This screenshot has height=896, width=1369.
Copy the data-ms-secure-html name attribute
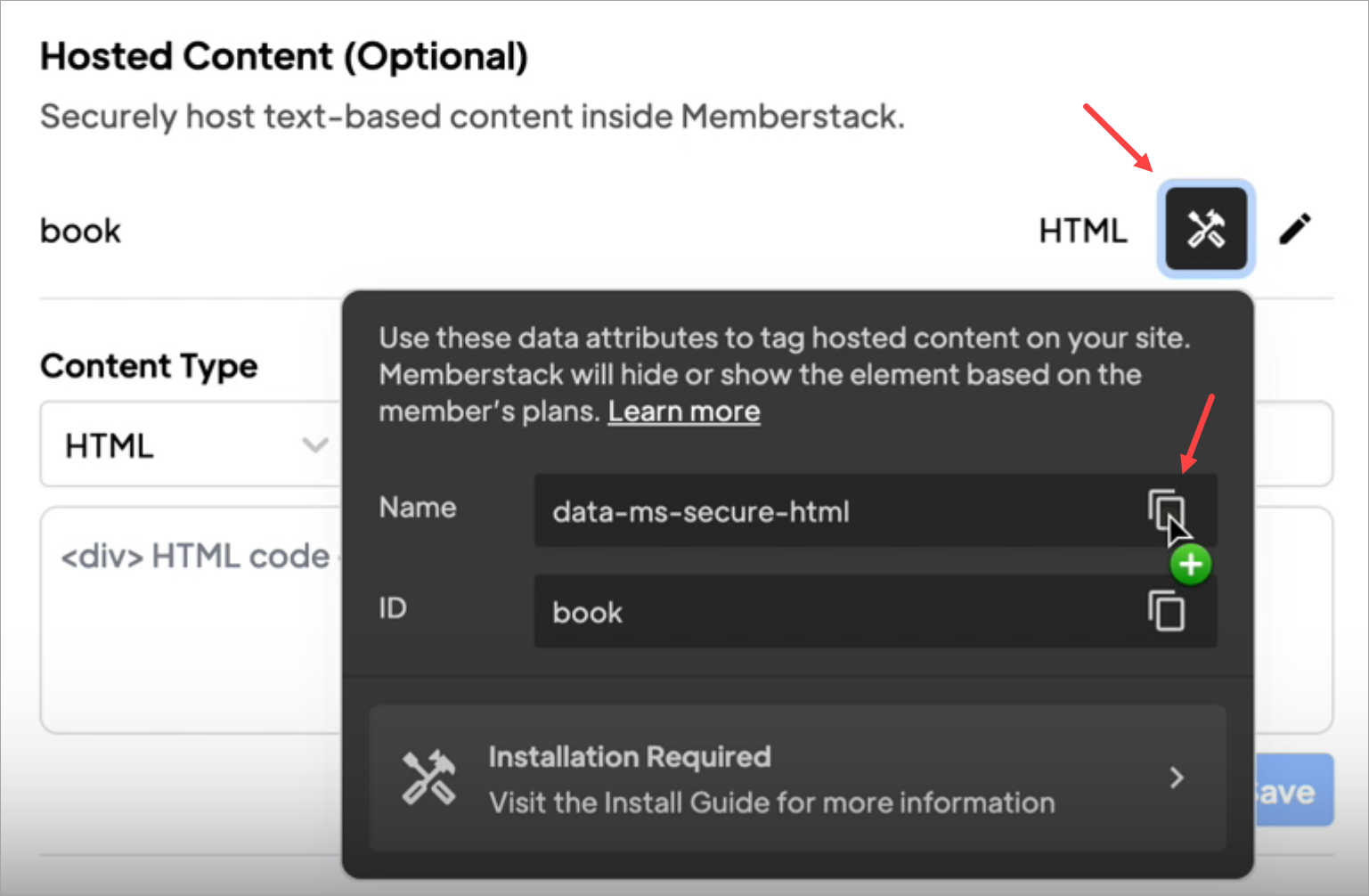[1166, 510]
